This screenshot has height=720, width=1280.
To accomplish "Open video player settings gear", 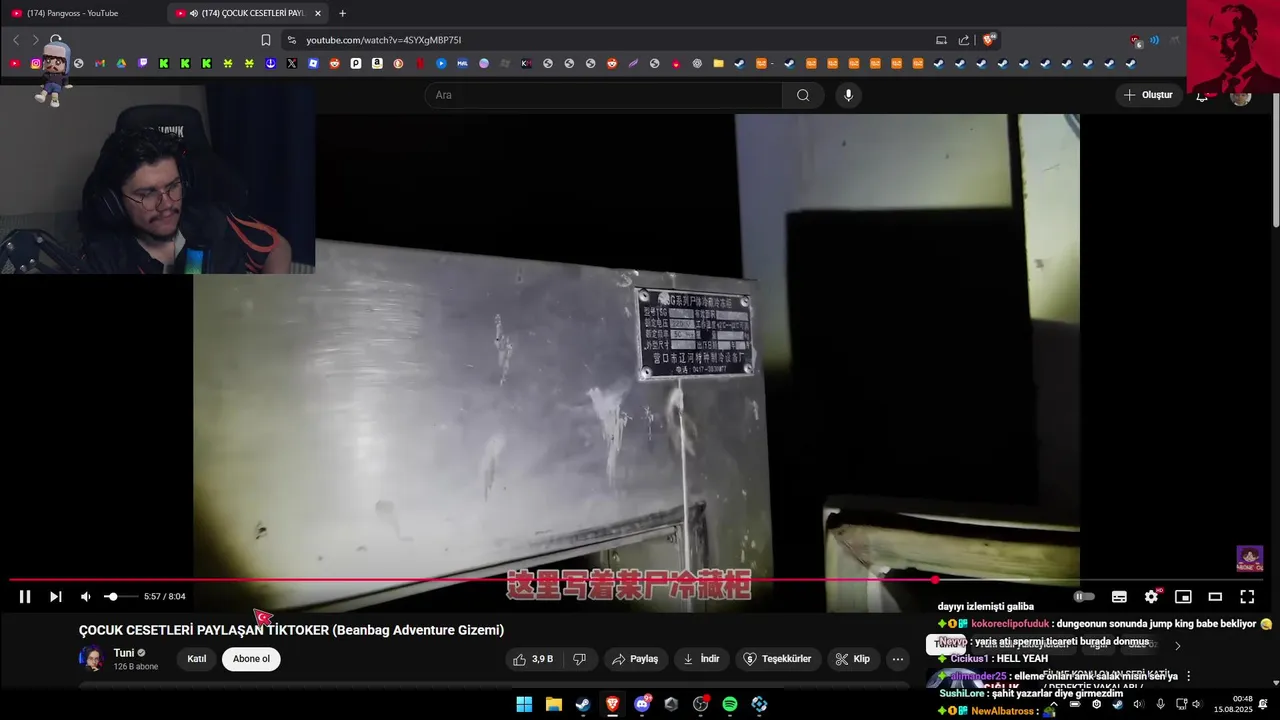I will [1151, 597].
